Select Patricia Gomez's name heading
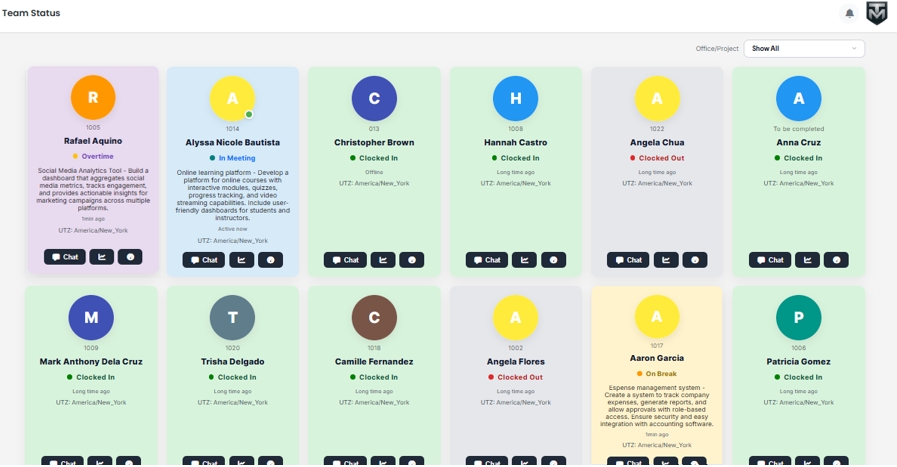The width and height of the screenshot is (897, 467). click(799, 361)
